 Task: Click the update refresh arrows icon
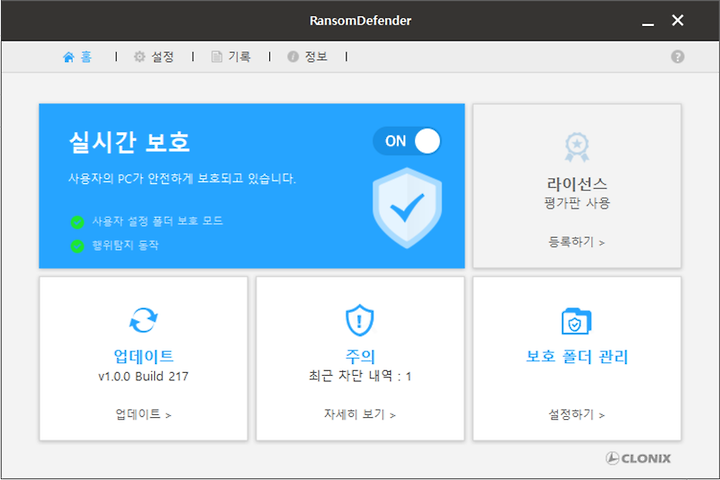click(143, 320)
